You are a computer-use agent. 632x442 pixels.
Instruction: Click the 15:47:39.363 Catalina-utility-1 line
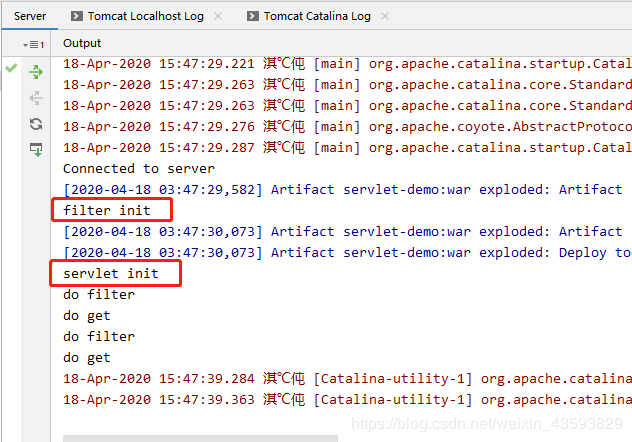[x=347, y=400]
